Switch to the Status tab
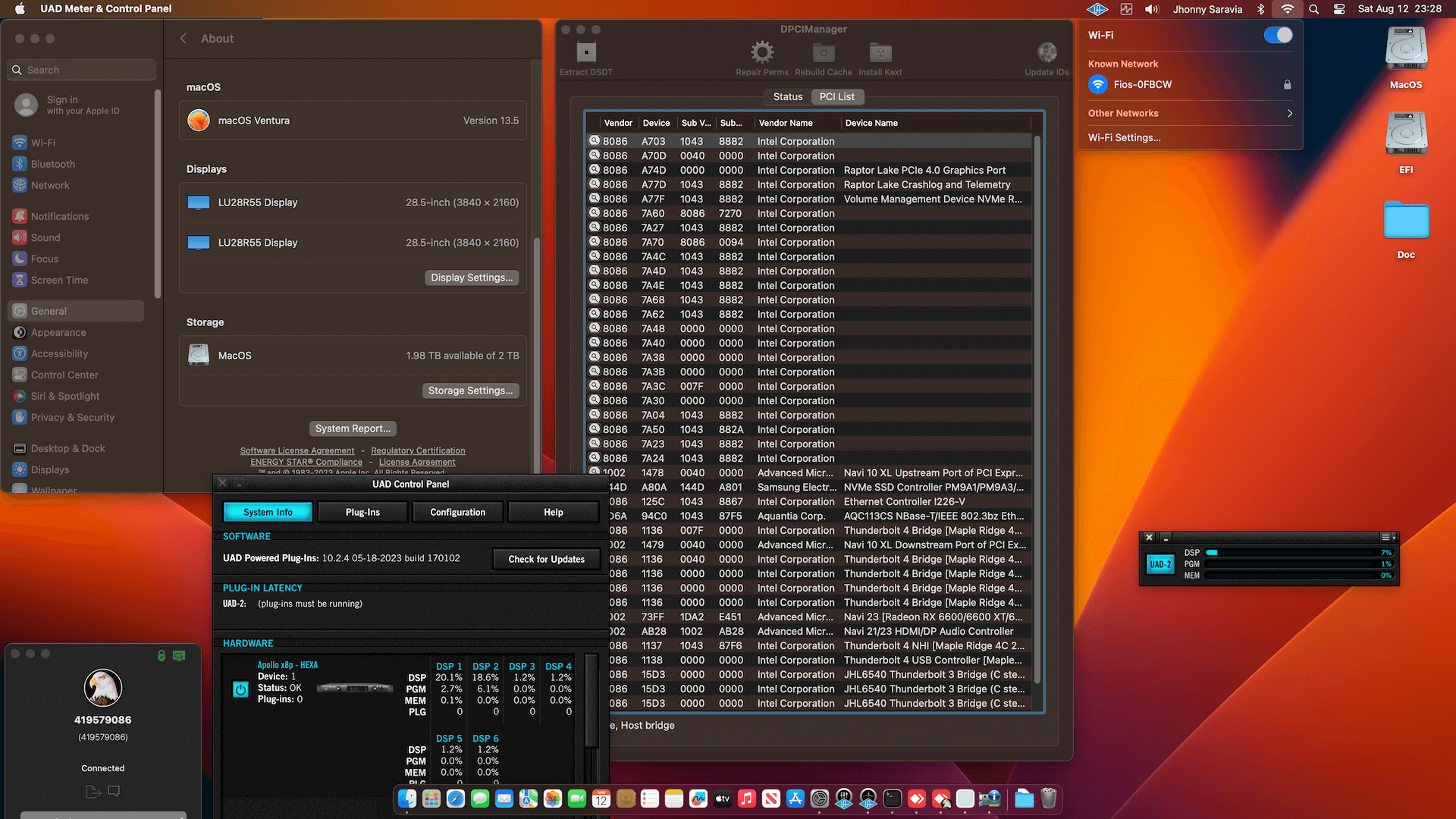This screenshot has height=819, width=1456. (x=788, y=96)
